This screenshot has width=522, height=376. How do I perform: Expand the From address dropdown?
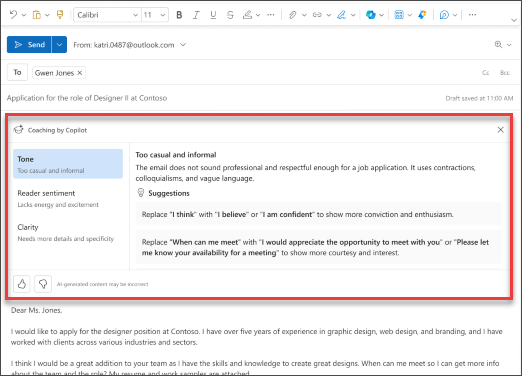(x=183, y=45)
